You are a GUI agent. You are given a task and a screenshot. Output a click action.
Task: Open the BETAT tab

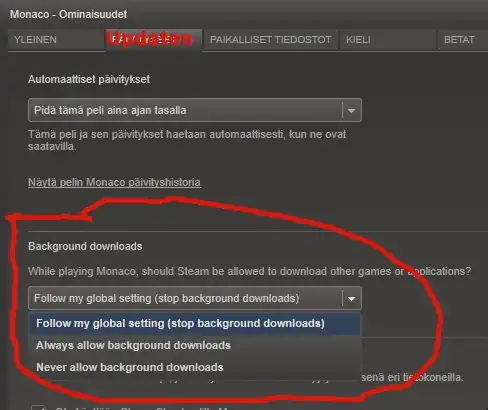pyautogui.click(x=462, y=40)
